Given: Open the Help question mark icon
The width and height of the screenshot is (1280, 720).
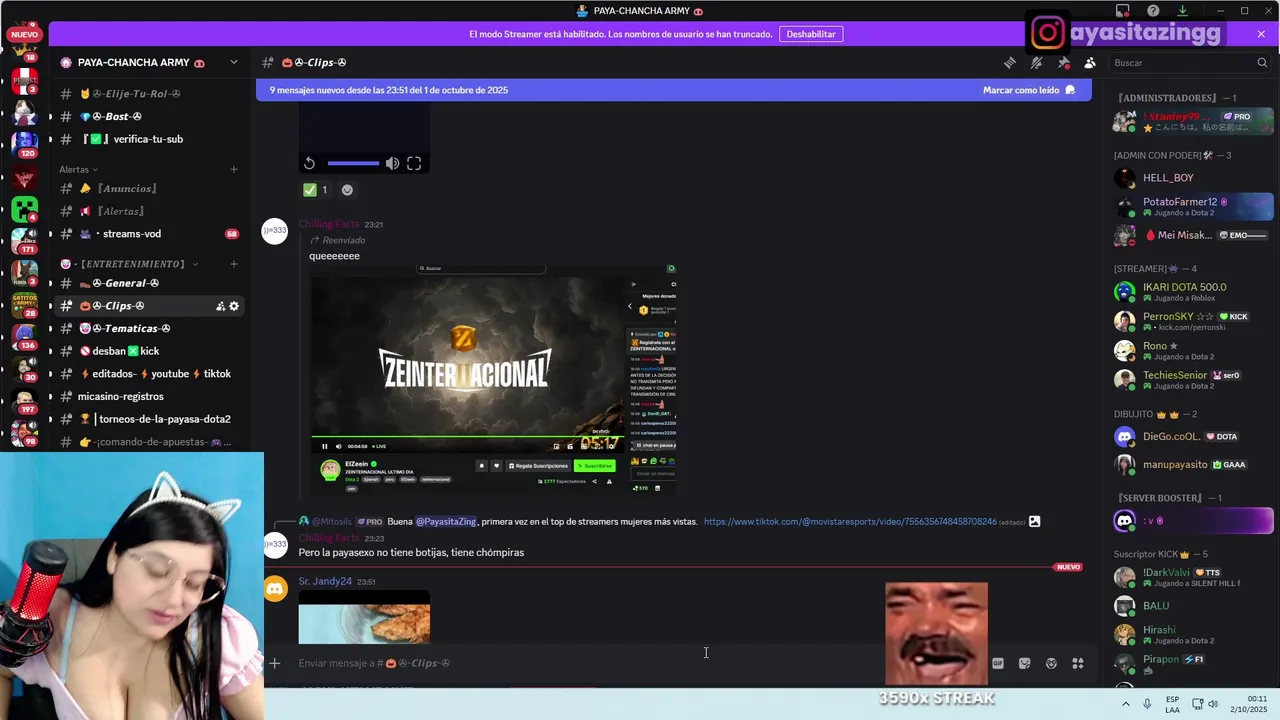Looking at the screenshot, I should [1153, 11].
